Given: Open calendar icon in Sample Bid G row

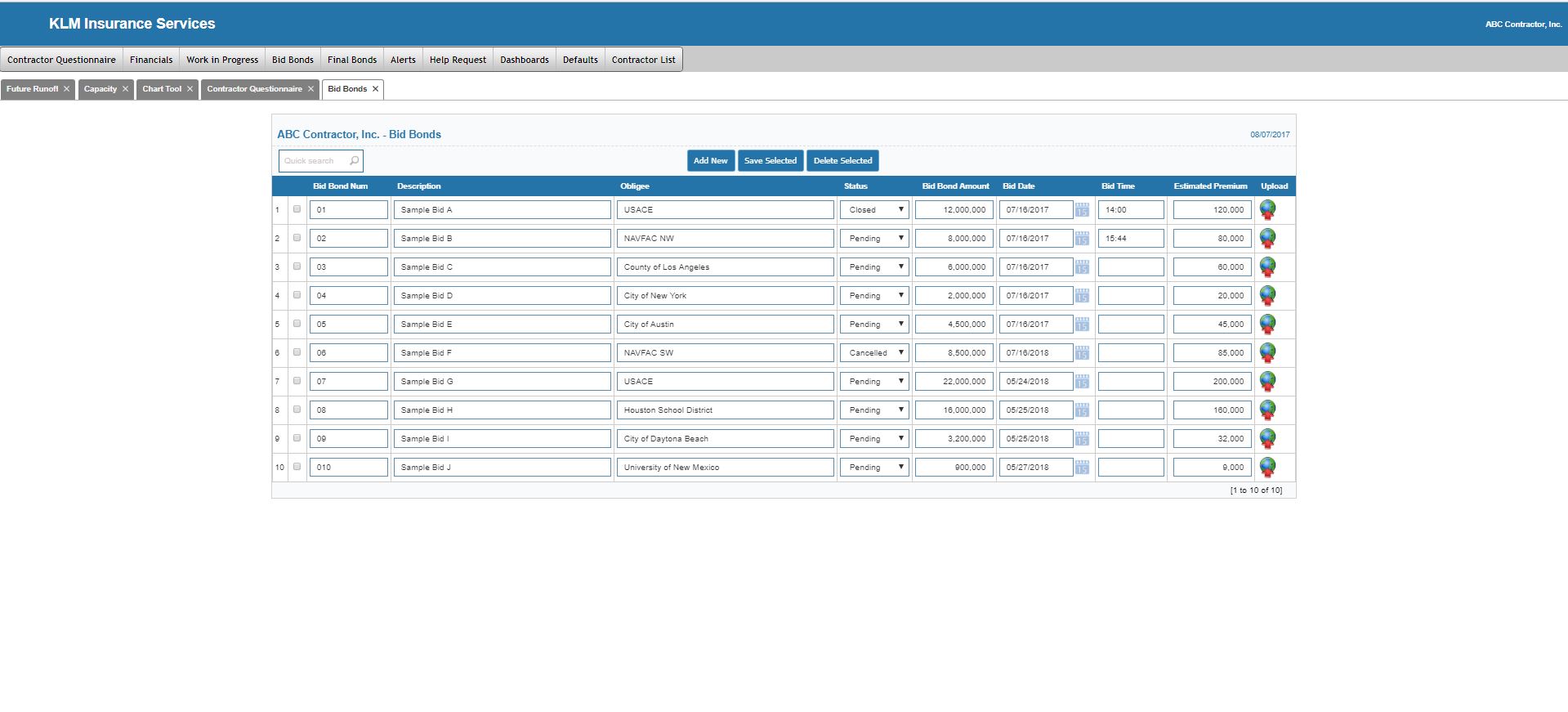Looking at the screenshot, I should (1082, 382).
